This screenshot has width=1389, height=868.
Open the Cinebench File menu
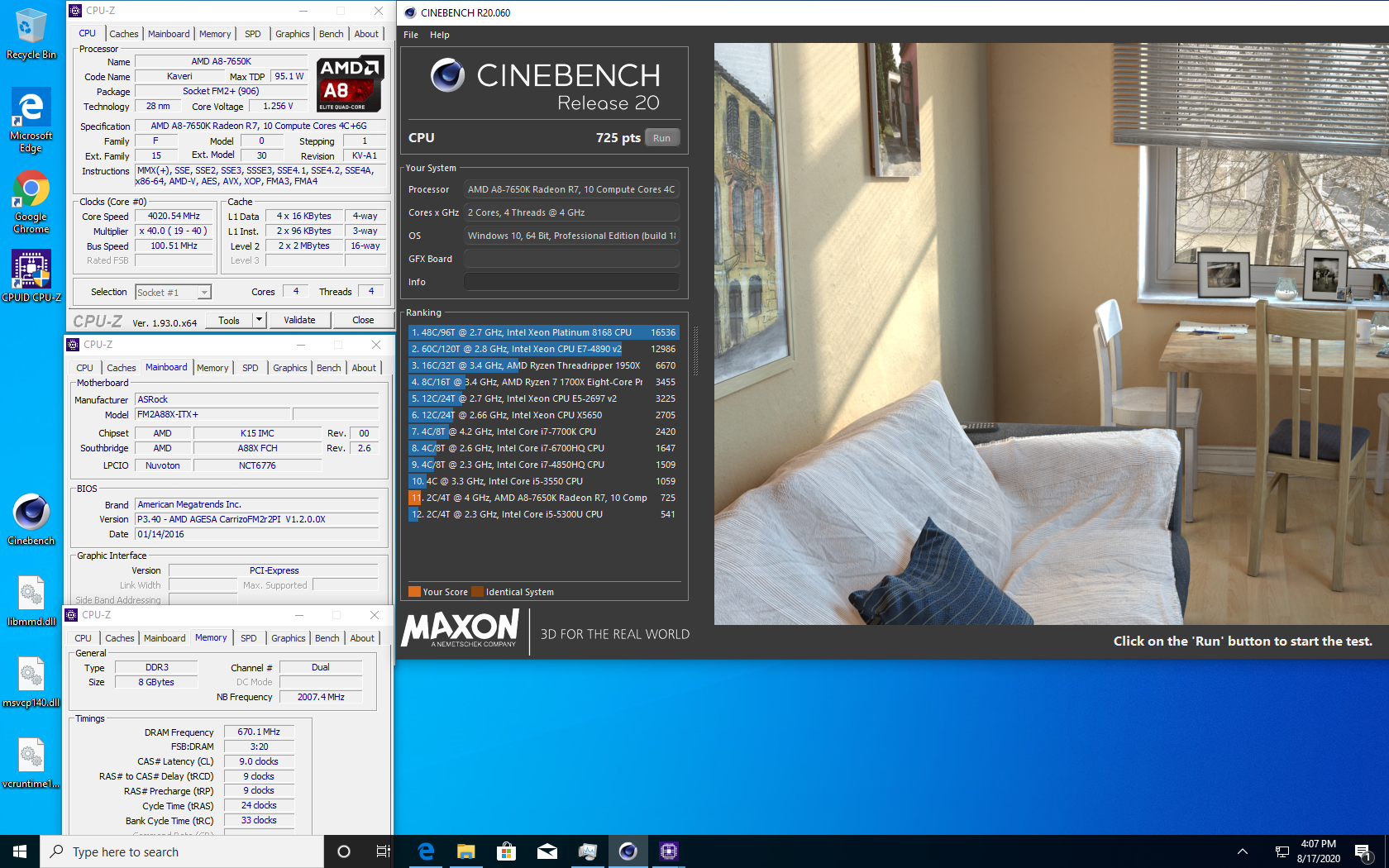[411, 35]
